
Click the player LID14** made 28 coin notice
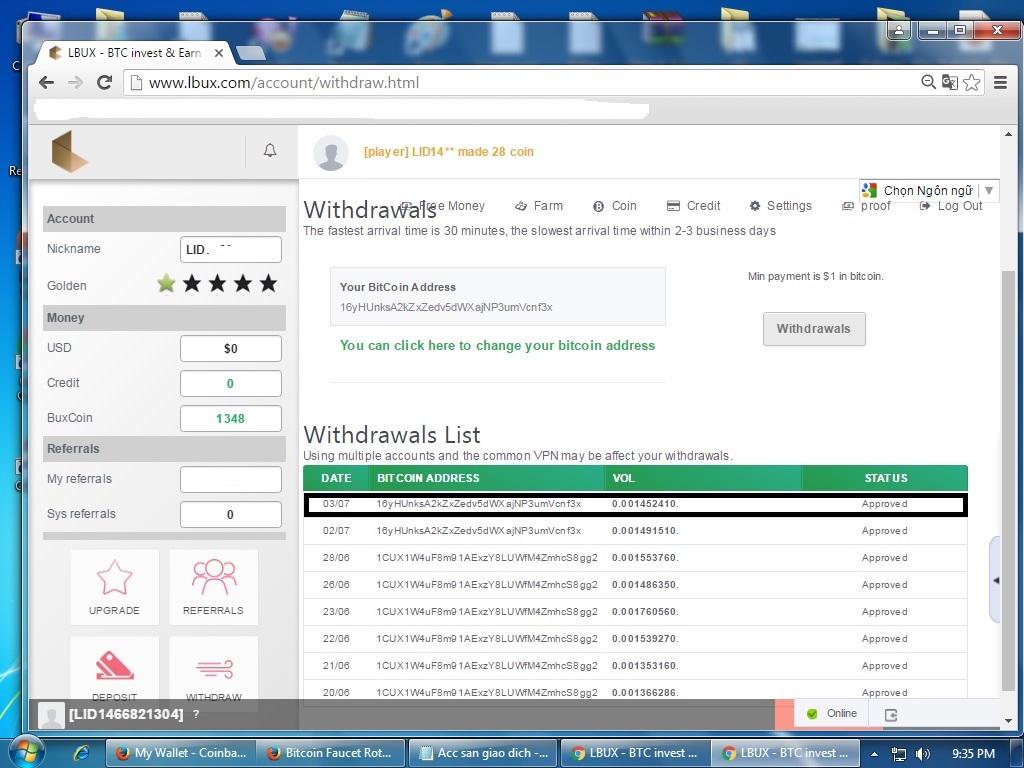(449, 152)
